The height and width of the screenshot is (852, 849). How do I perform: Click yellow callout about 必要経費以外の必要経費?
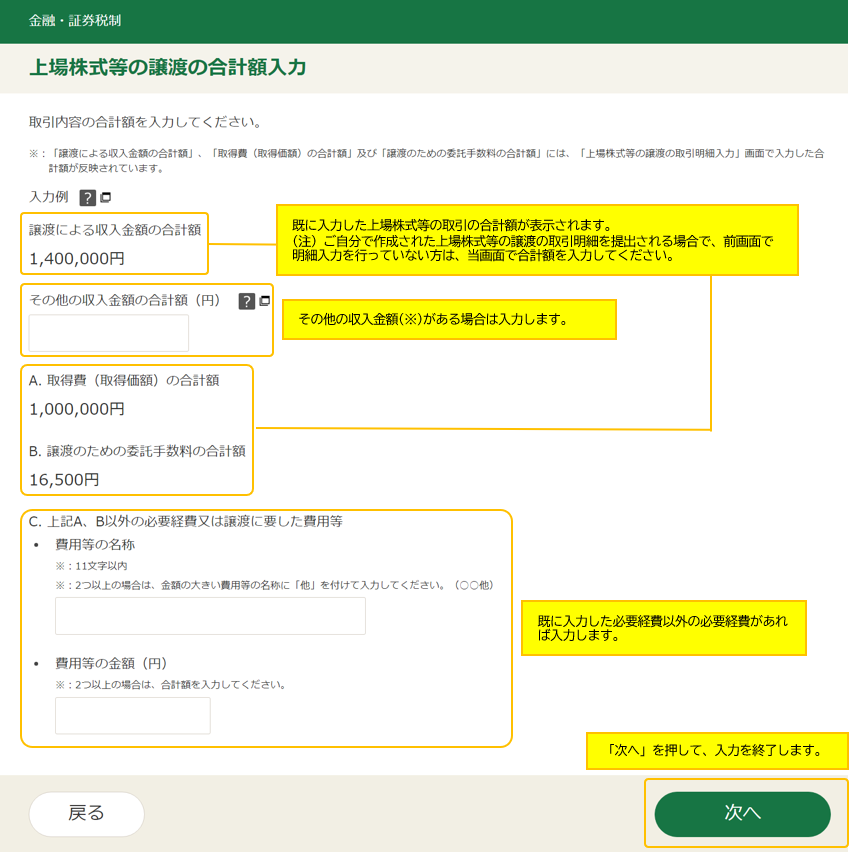tap(664, 627)
